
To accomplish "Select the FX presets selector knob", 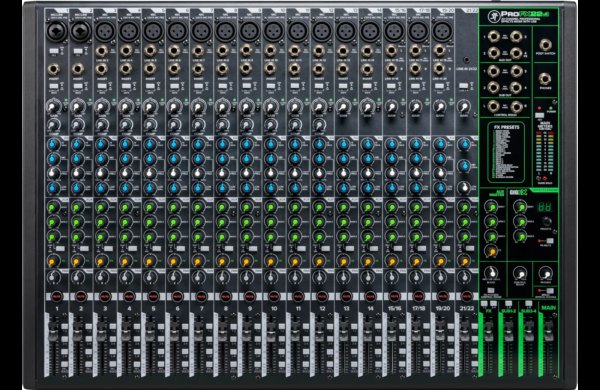I will (x=546, y=221).
